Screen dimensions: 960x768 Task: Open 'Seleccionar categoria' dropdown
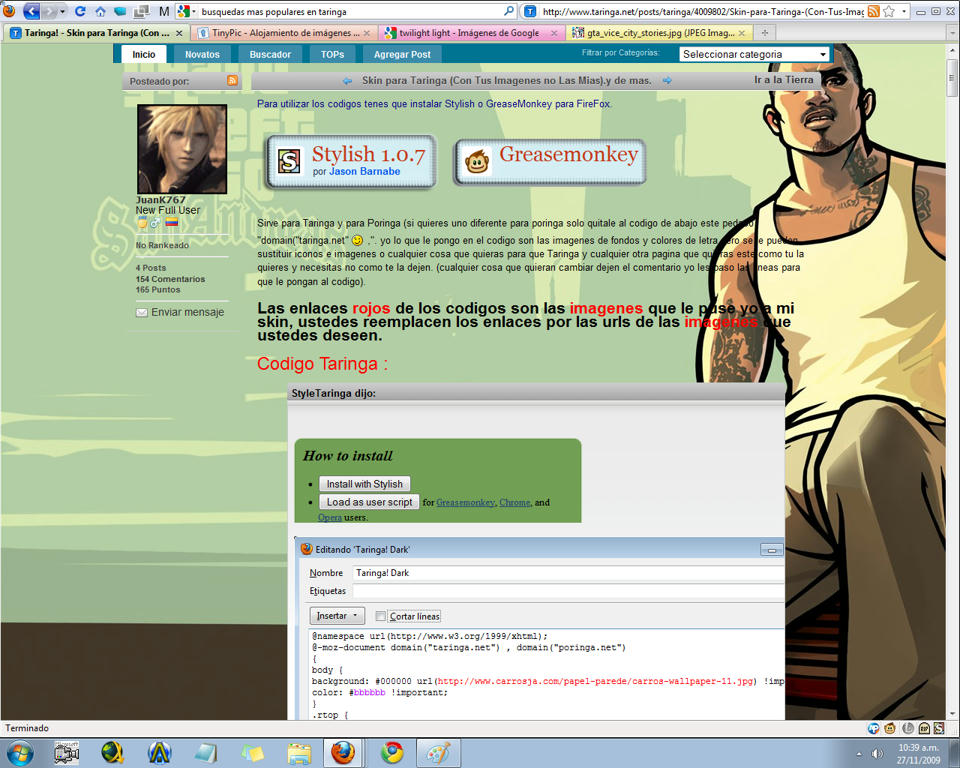click(754, 54)
